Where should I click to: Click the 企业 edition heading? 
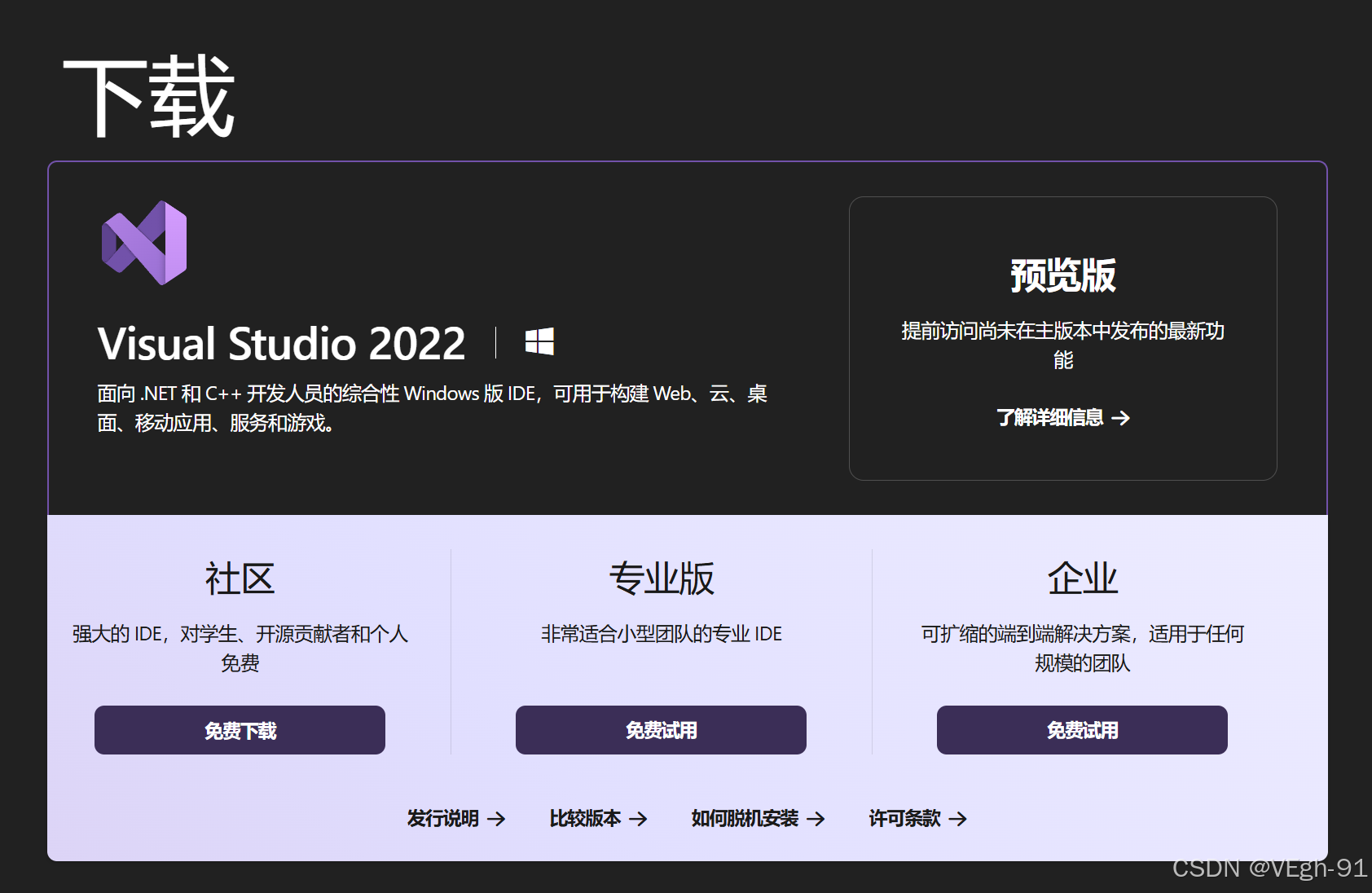[x=1082, y=579]
